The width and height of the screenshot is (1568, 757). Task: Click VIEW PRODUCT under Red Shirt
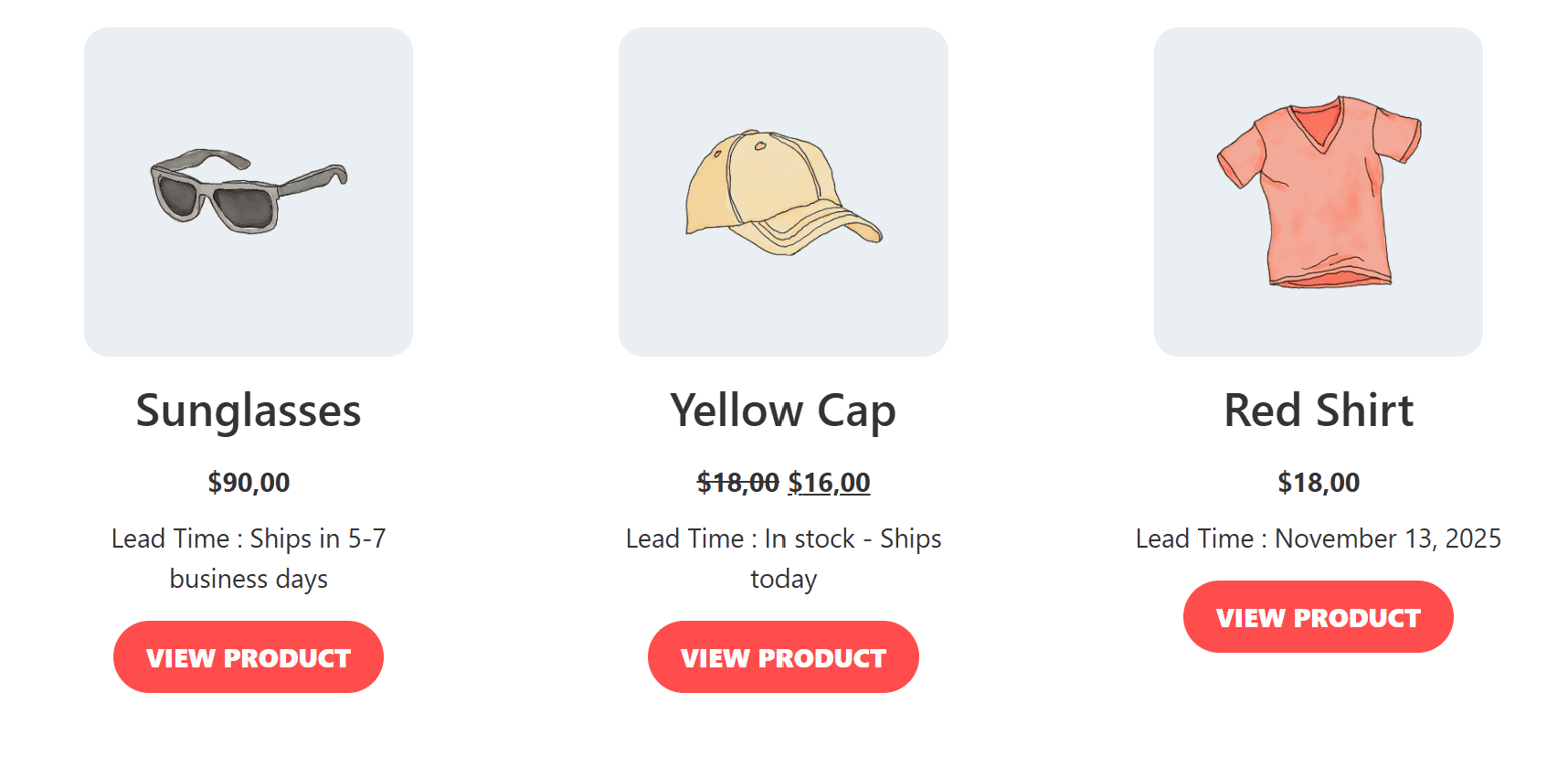[x=1318, y=616]
